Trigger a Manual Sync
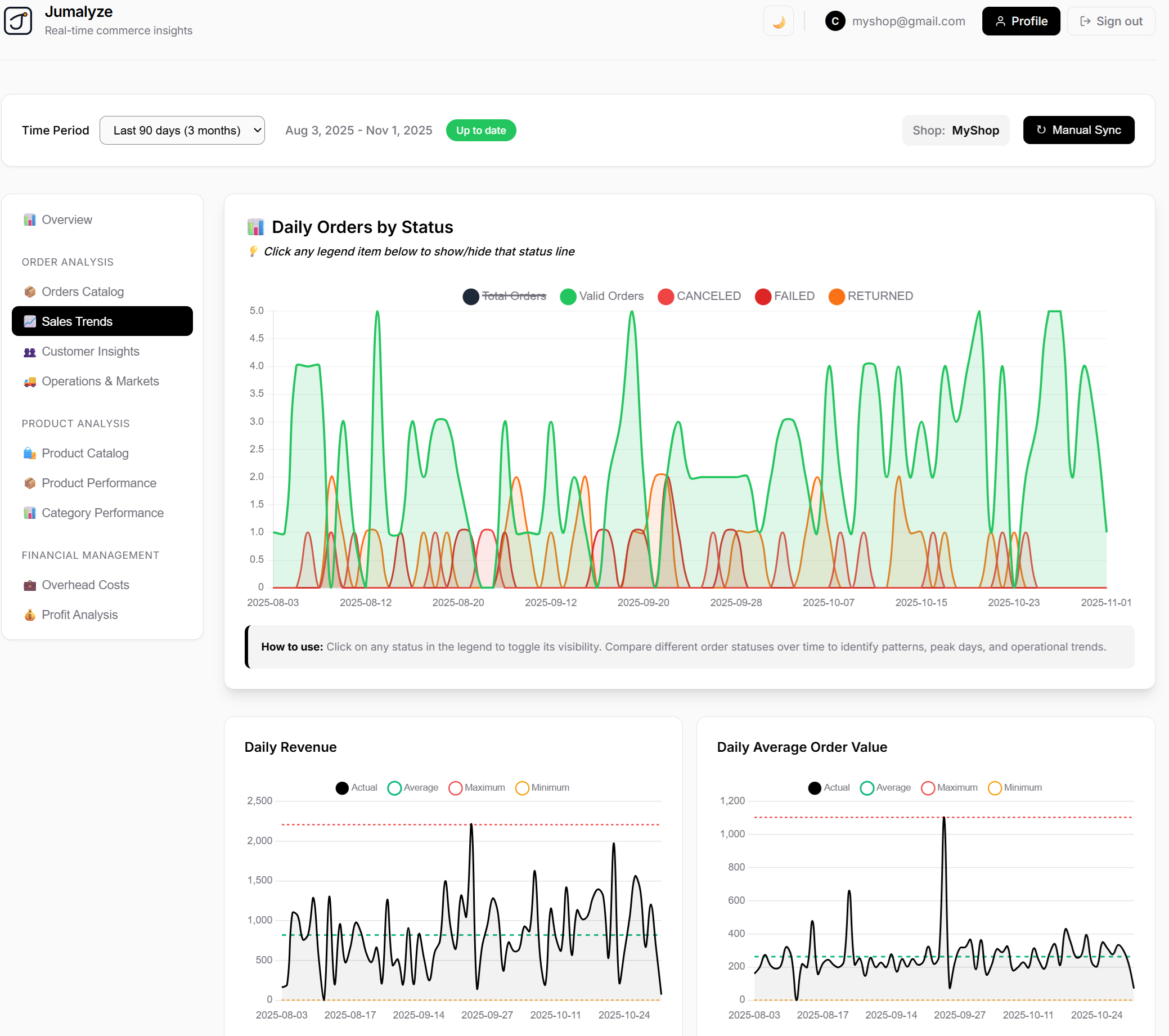 pyautogui.click(x=1078, y=129)
